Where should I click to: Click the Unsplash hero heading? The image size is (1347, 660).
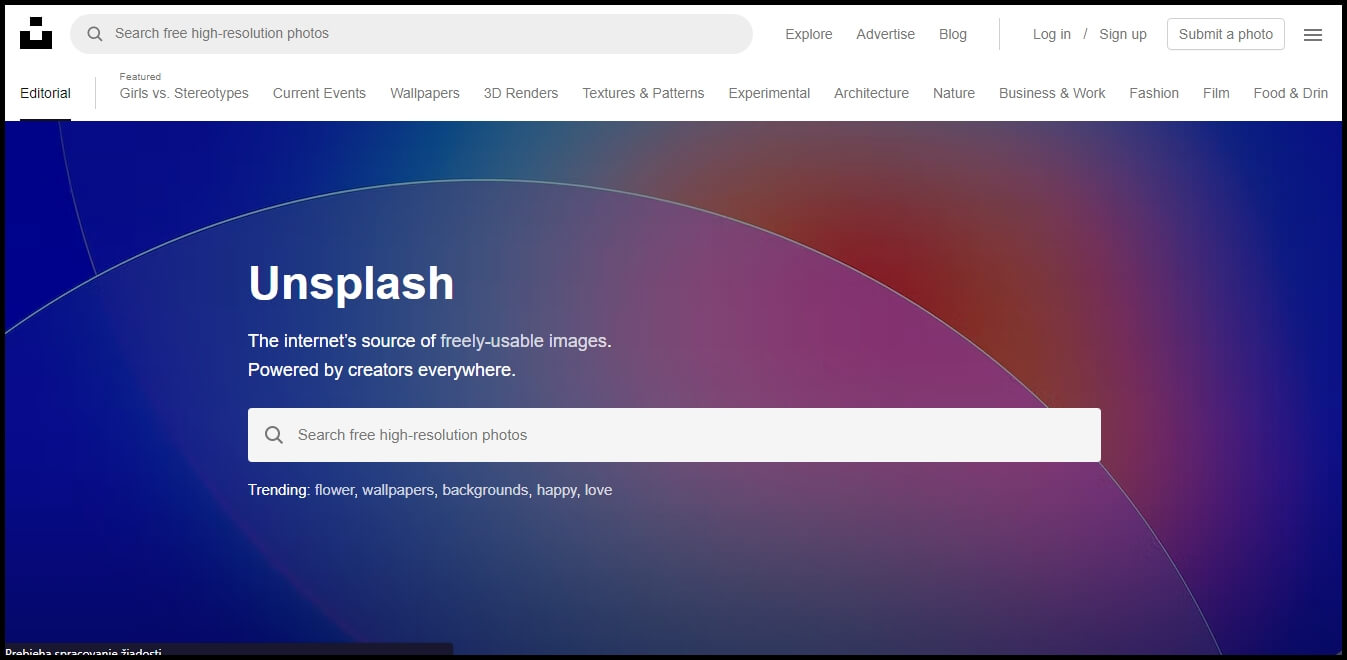point(351,283)
